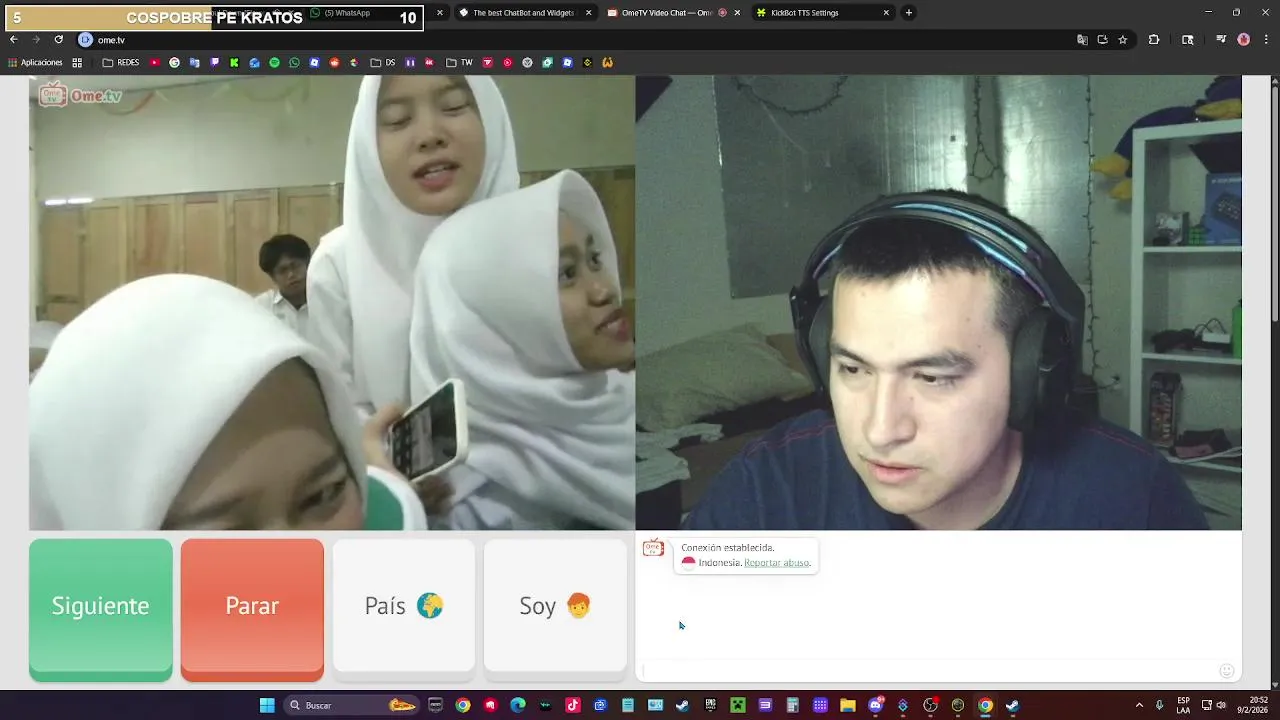
Task: Open the Windows Start menu
Action: coord(267,706)
